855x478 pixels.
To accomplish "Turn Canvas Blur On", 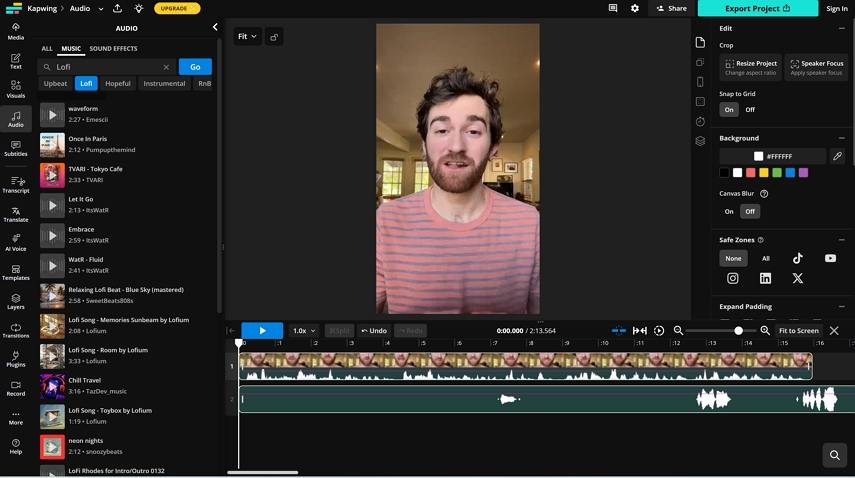I will (729, 211).
